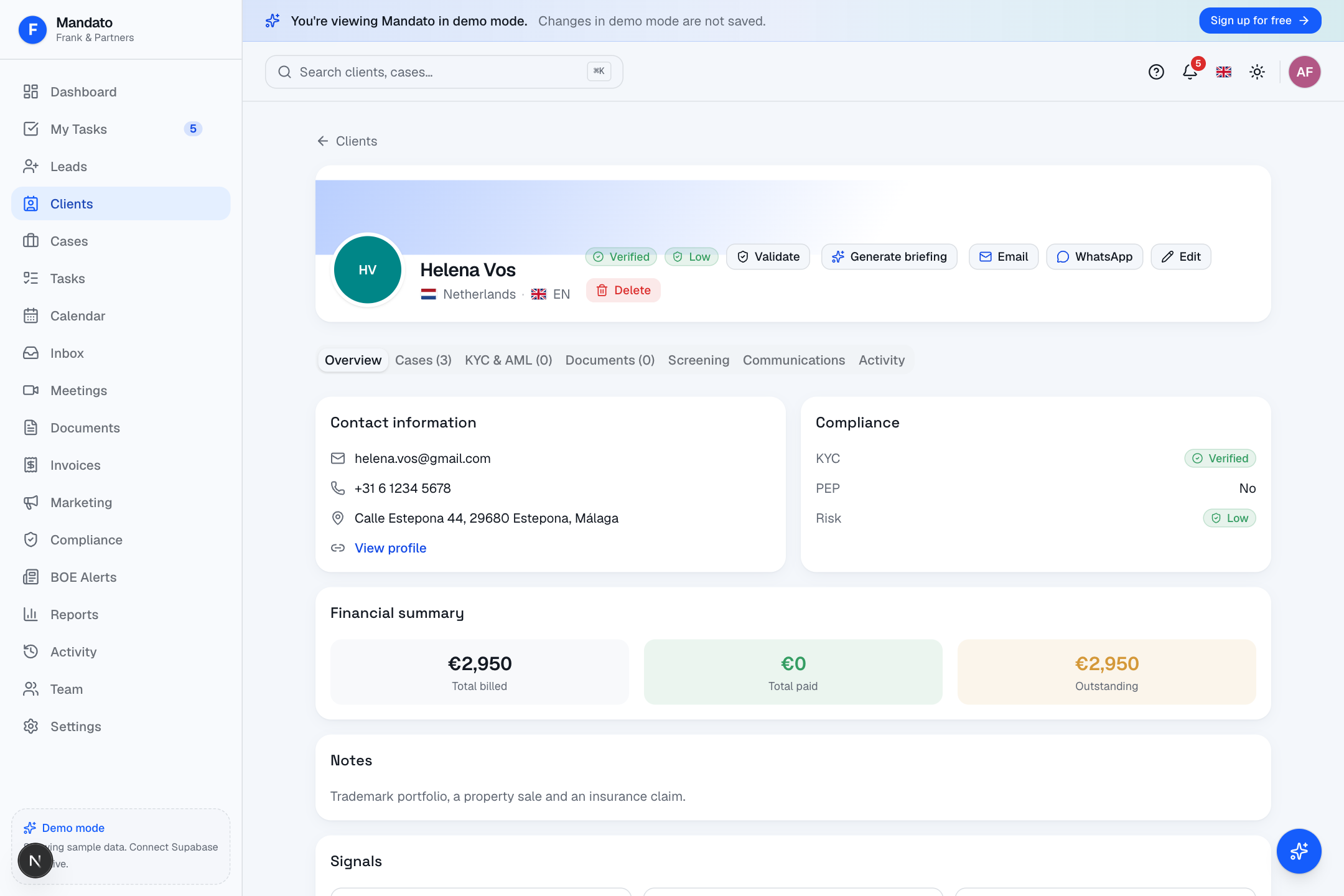Edit the client profile

coord(1180,256)
